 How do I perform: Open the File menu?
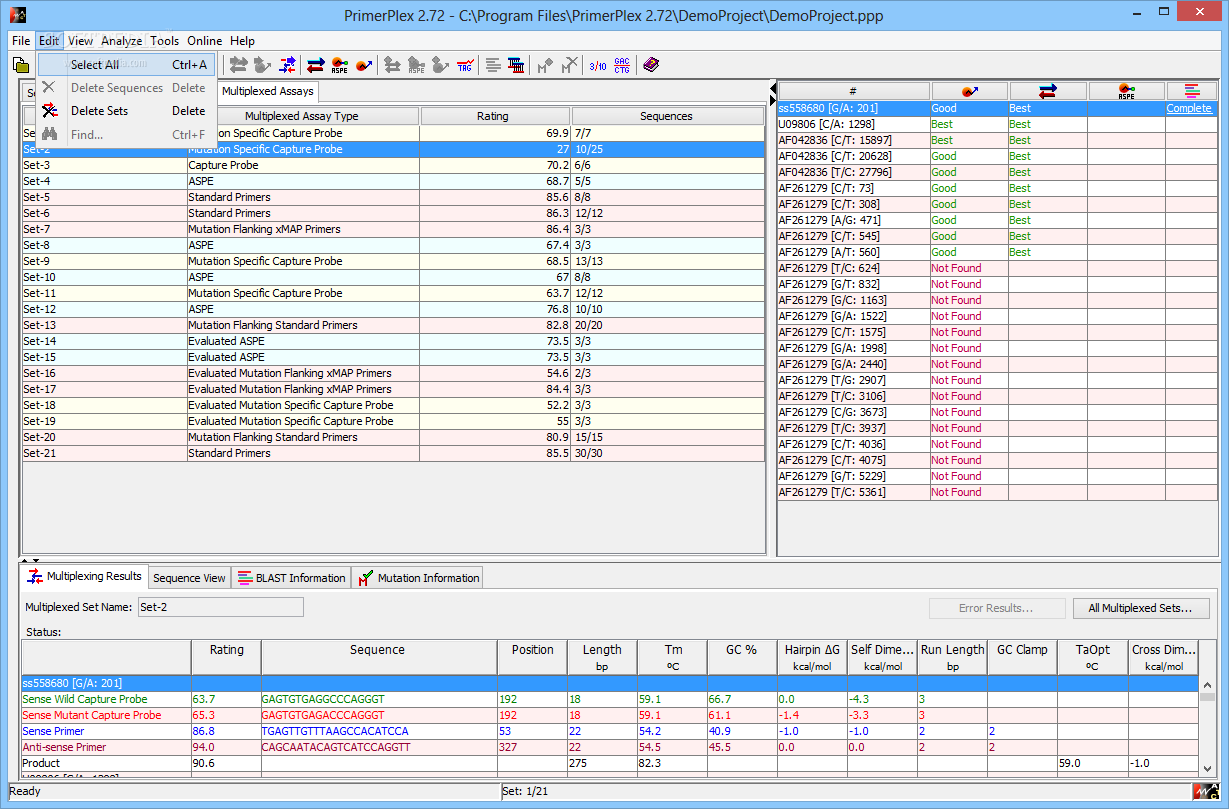[21, 41]
